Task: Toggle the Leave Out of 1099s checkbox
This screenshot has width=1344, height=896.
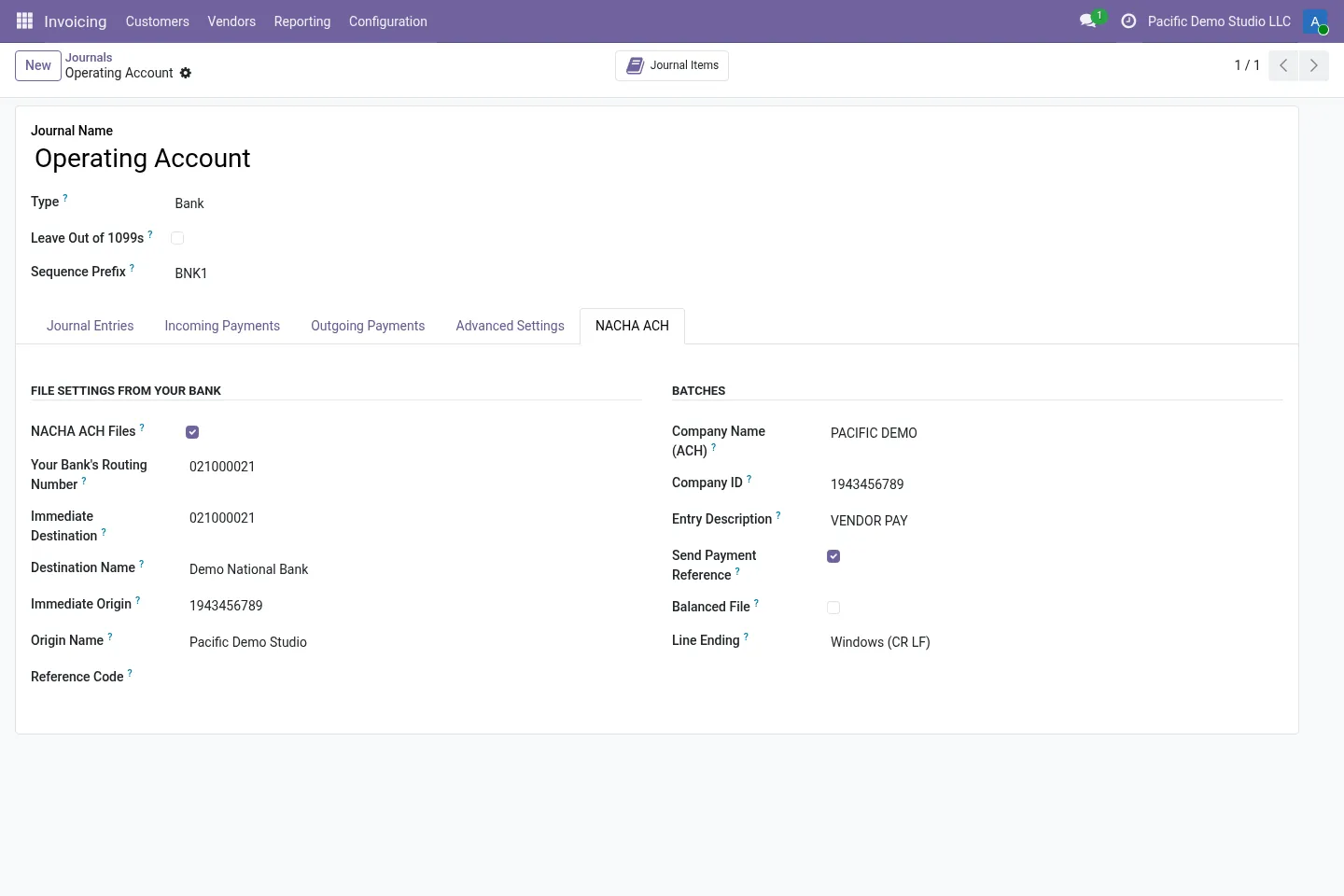Action: coord(177,238)
